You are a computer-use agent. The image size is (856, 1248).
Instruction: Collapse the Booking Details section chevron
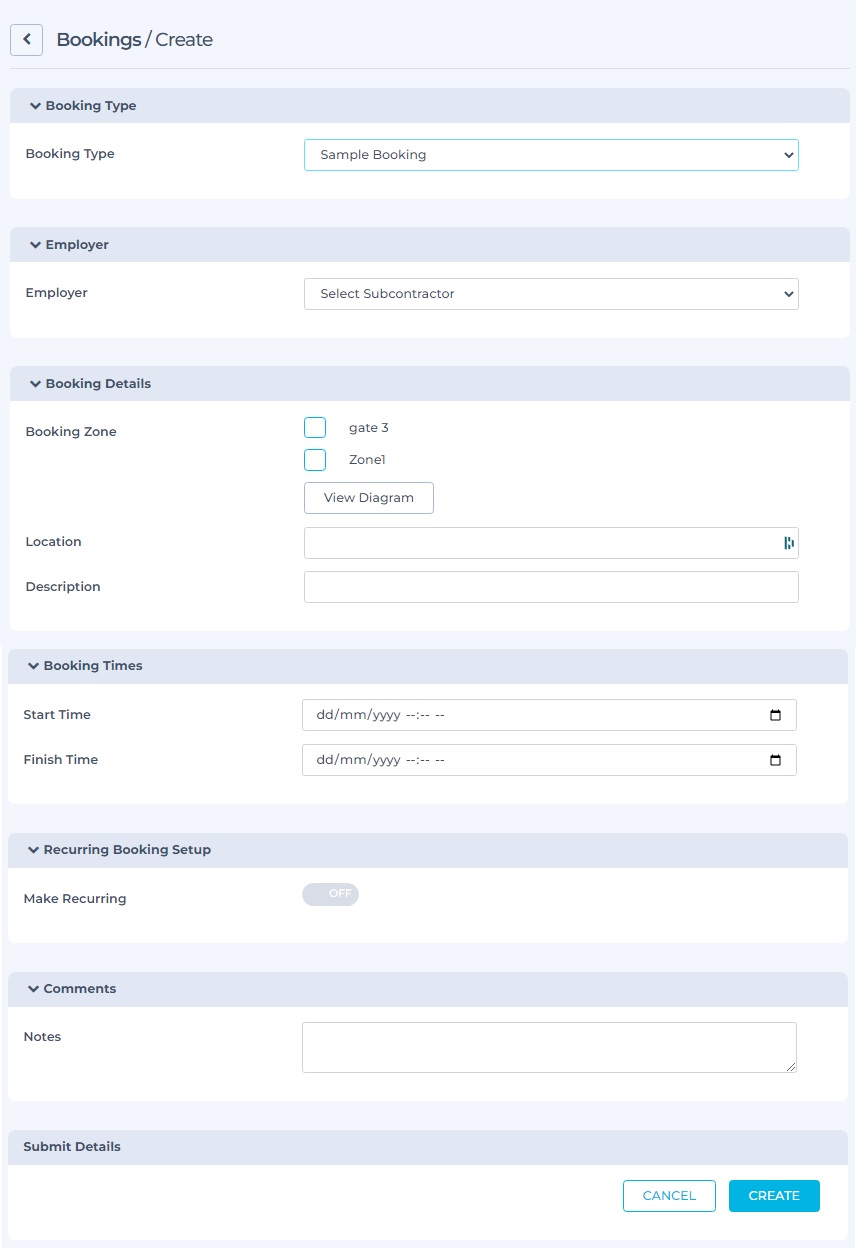(x=35, y=384)
